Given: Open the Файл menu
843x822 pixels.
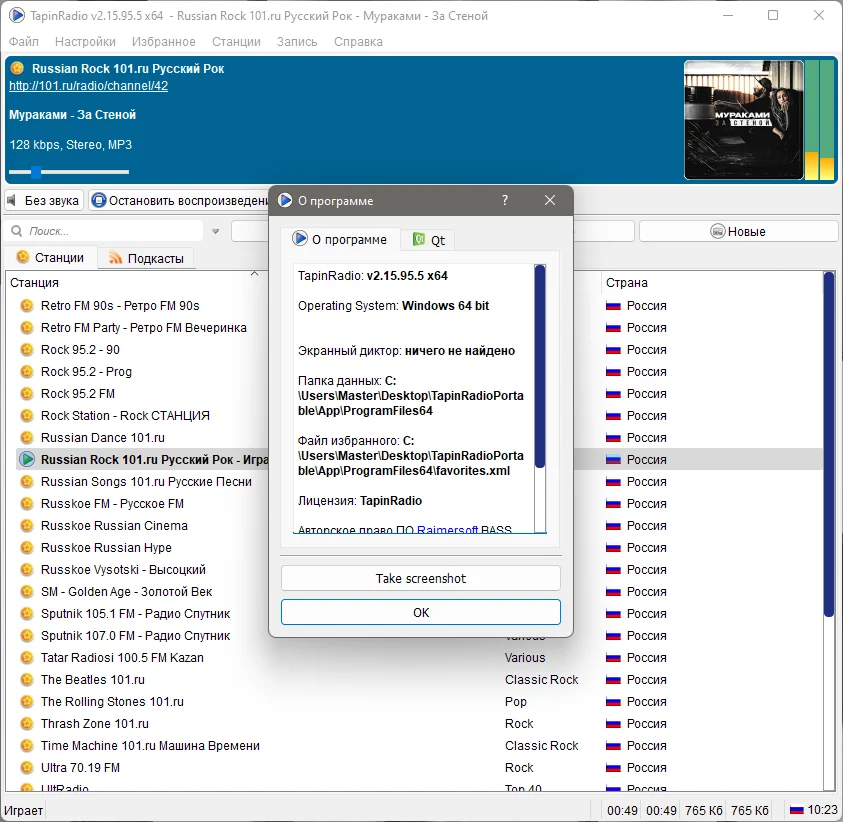Looking at the screenshot, I should (24, 41).
